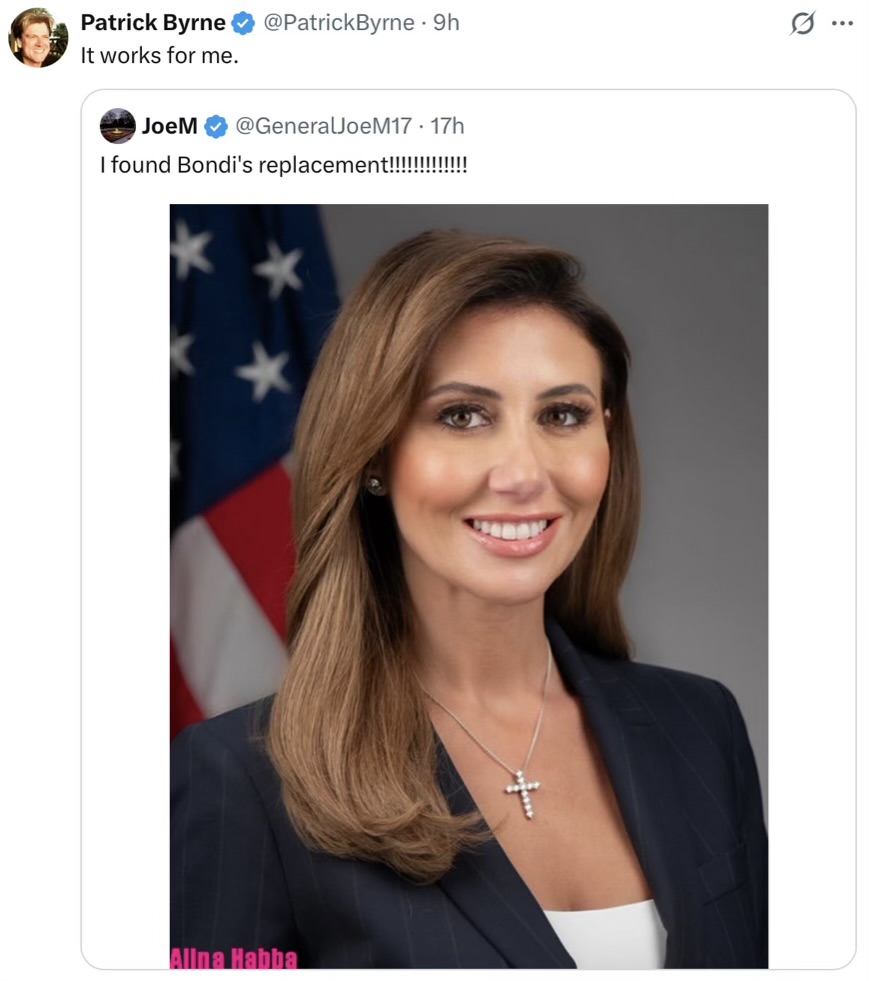
Task: Select the "It works for me." post text
Action: (160, 56)
